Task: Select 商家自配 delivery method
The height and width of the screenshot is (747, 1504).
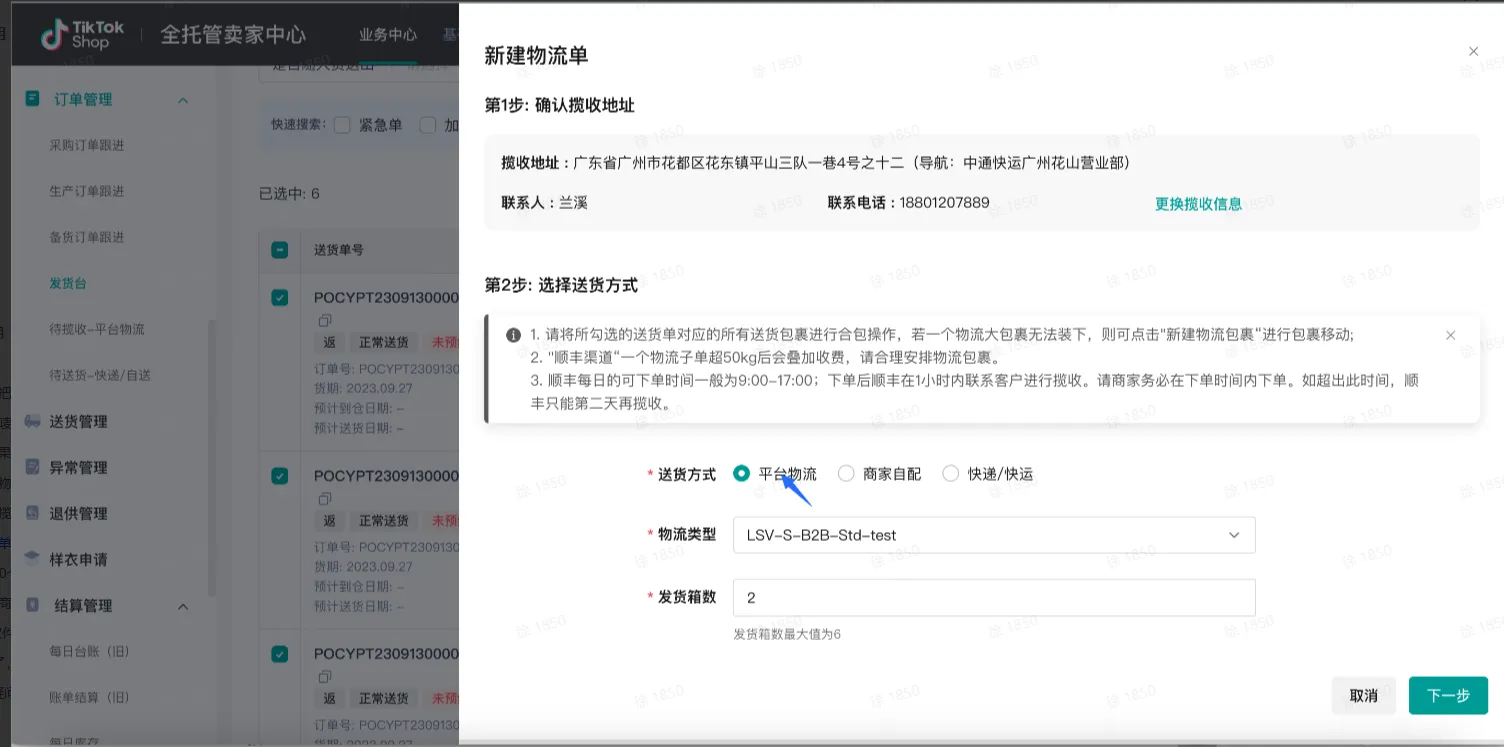Action: pyautogui.click(x=846, y=474)
